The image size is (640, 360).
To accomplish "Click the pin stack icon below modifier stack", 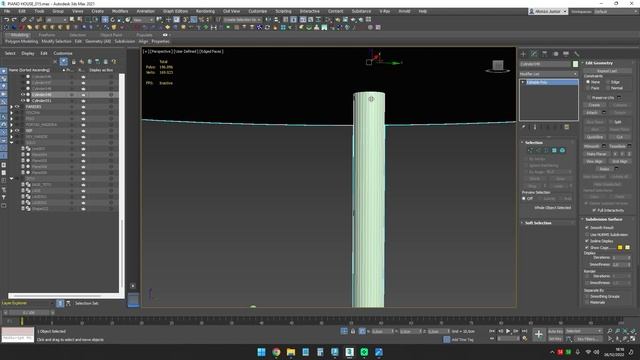I will tap(524, 127).
